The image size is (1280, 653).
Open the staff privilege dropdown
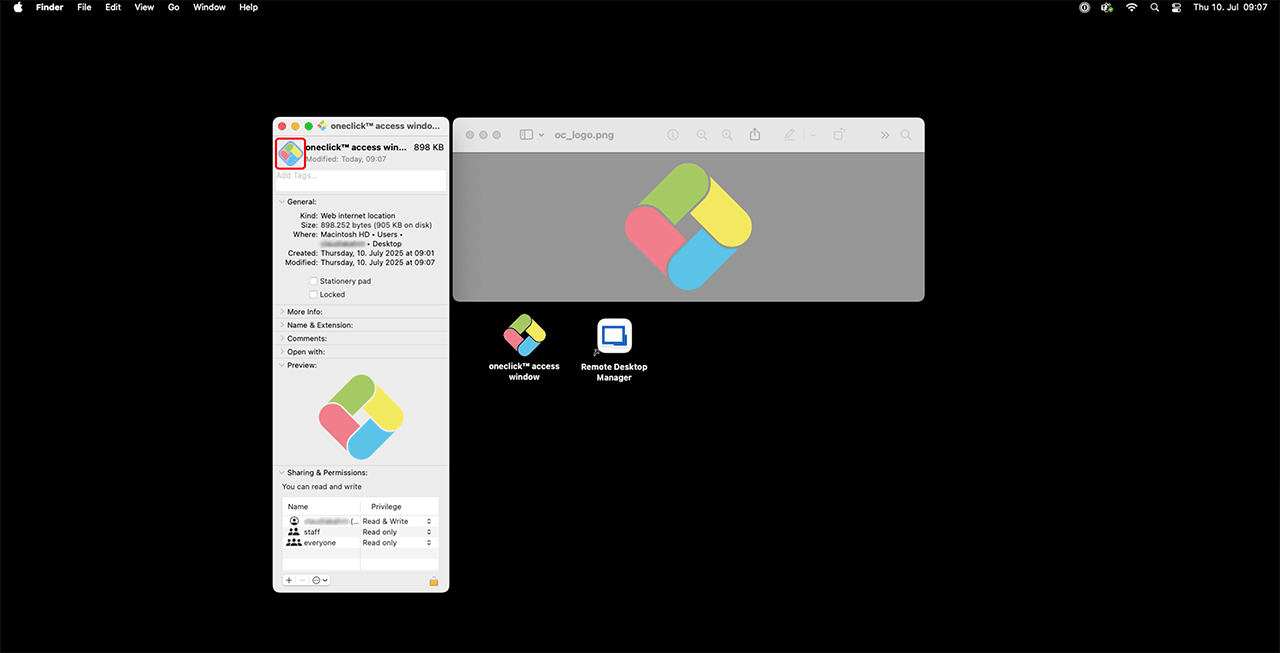click(429, 532)
